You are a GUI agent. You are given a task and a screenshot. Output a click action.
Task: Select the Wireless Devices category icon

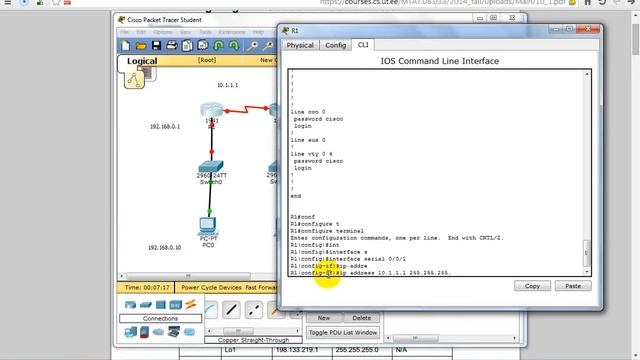[x=176, y=304]
